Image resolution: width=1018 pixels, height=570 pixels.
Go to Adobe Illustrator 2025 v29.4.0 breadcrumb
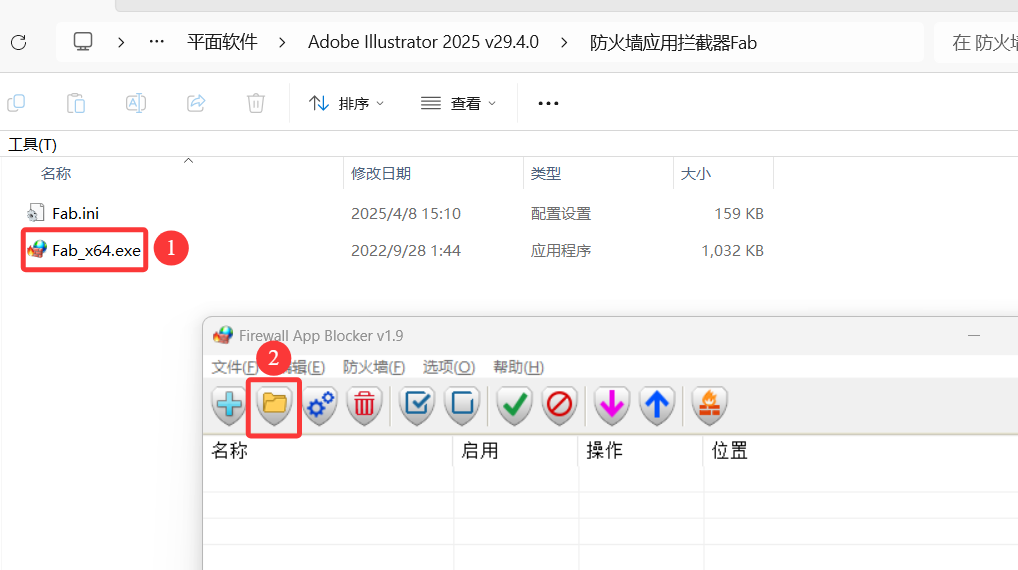pos(423,42)
